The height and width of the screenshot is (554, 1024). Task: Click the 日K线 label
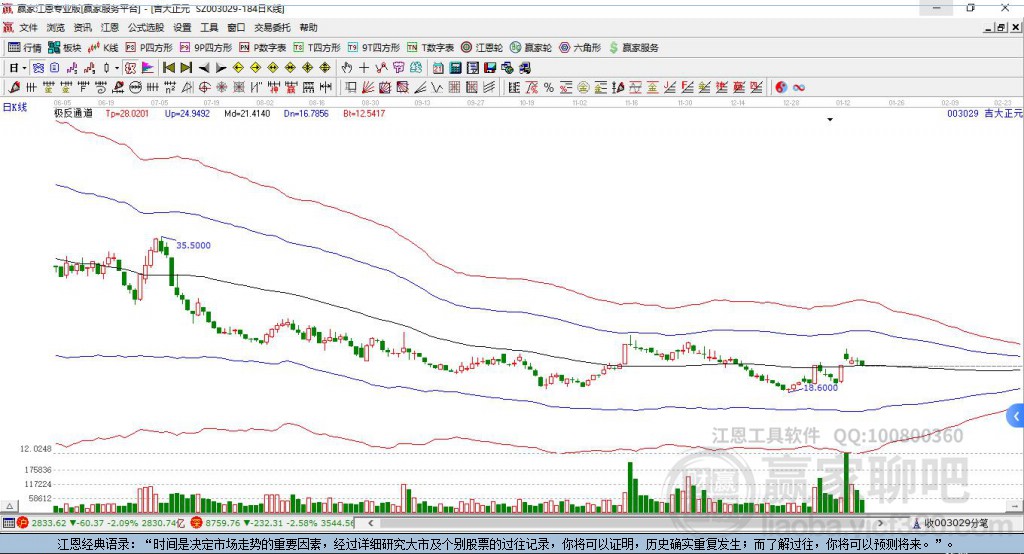(x=15, y=107)
